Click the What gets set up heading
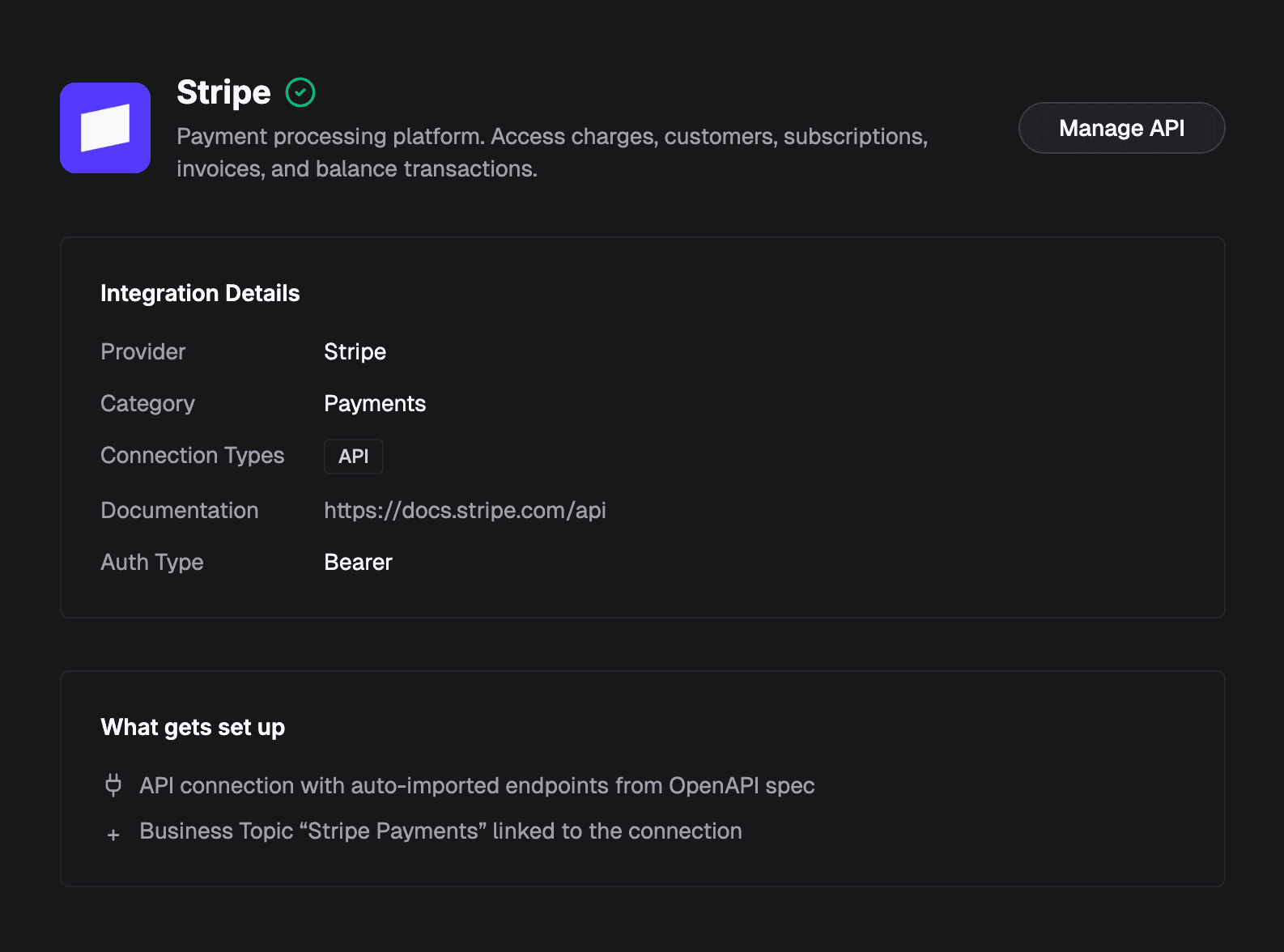Viewport: 1284px width, 952px height. pos(193,727)
